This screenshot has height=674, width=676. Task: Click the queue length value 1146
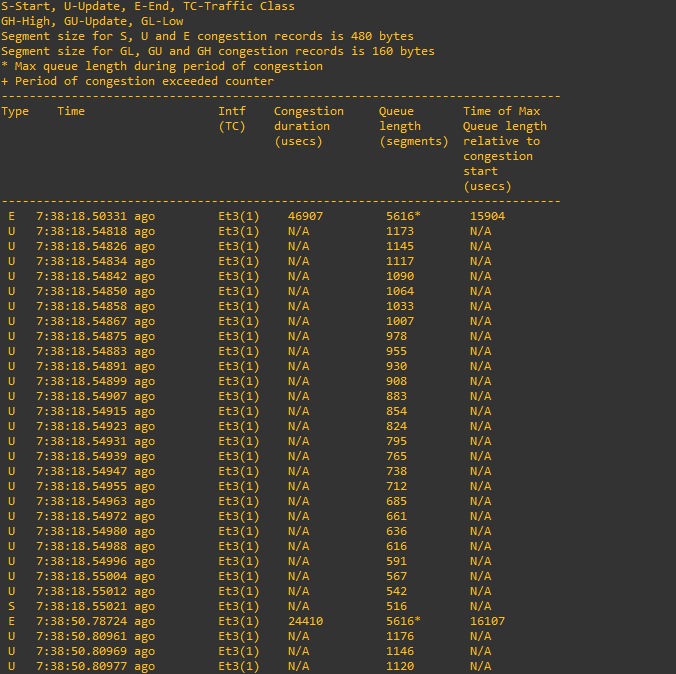pyautogui.click(x=400, y=651)
